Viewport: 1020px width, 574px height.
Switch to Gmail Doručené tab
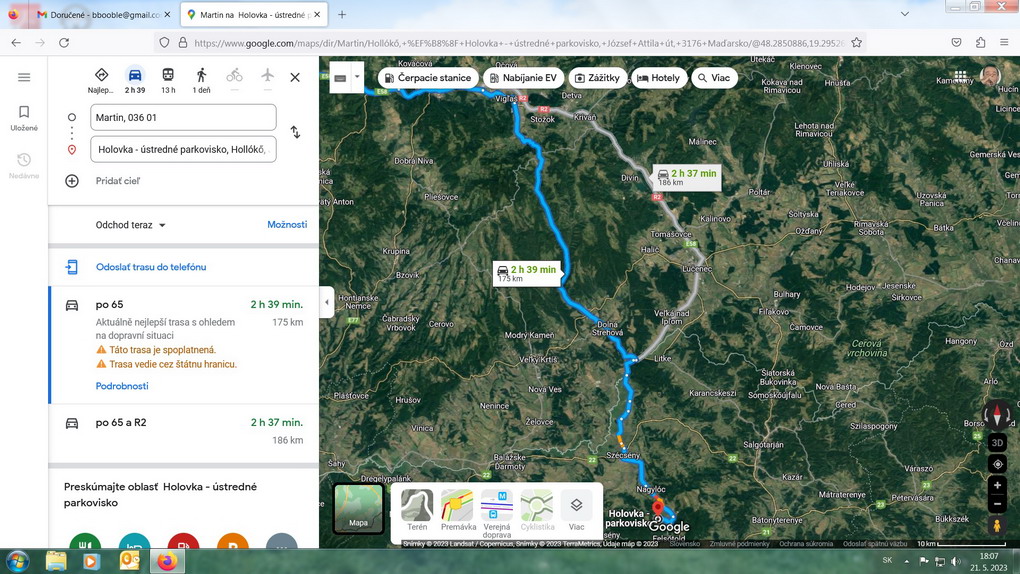[x=104, y=14]
